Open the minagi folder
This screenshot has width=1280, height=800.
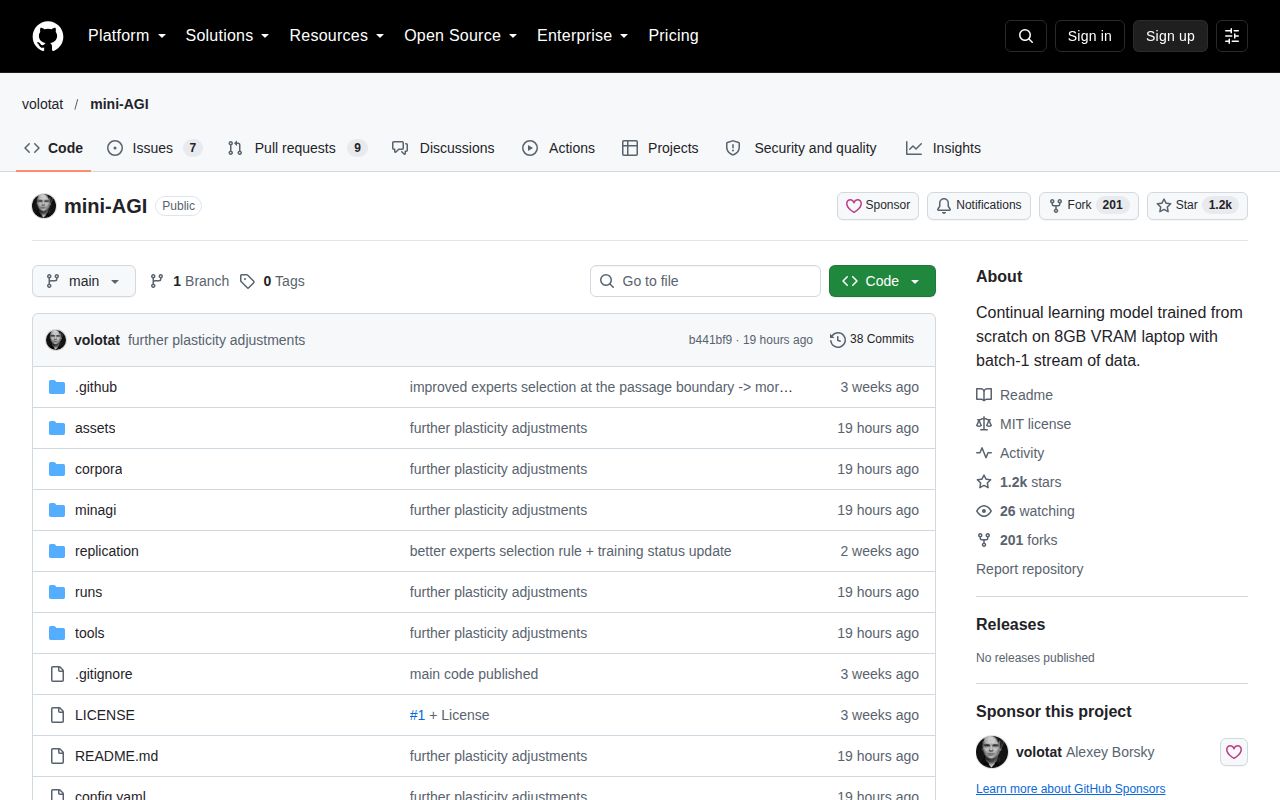coord(95,510)
